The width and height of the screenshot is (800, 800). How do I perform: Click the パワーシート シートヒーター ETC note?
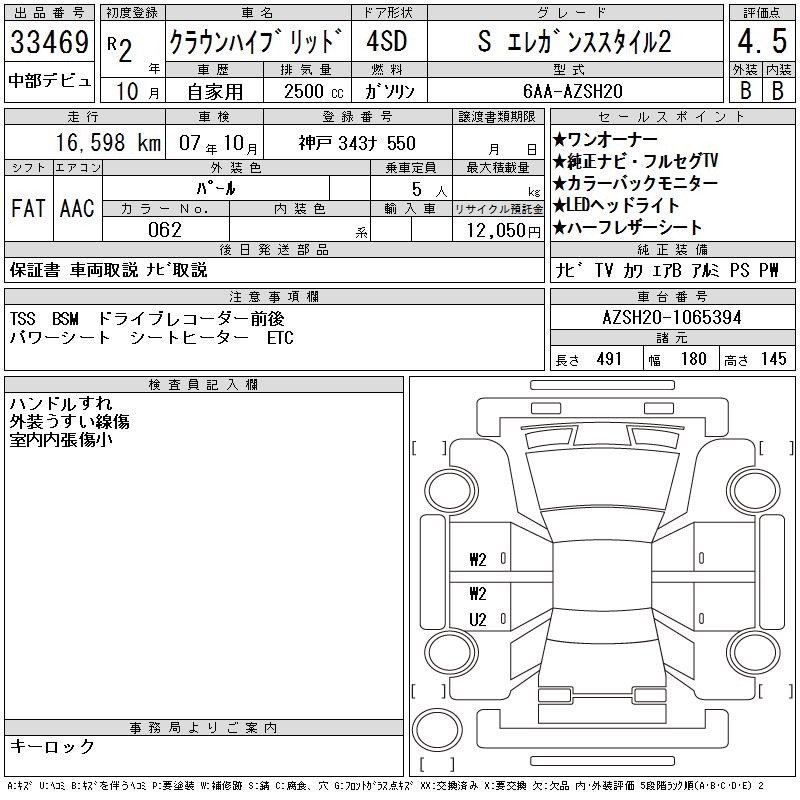click(x=152, y=338)
